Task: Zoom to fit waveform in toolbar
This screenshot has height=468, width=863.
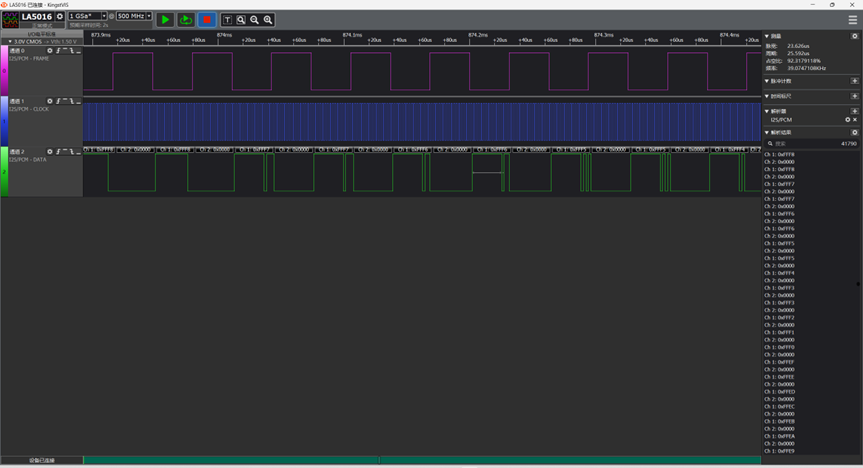Action: pyautogui.click(x=241, y=20)
